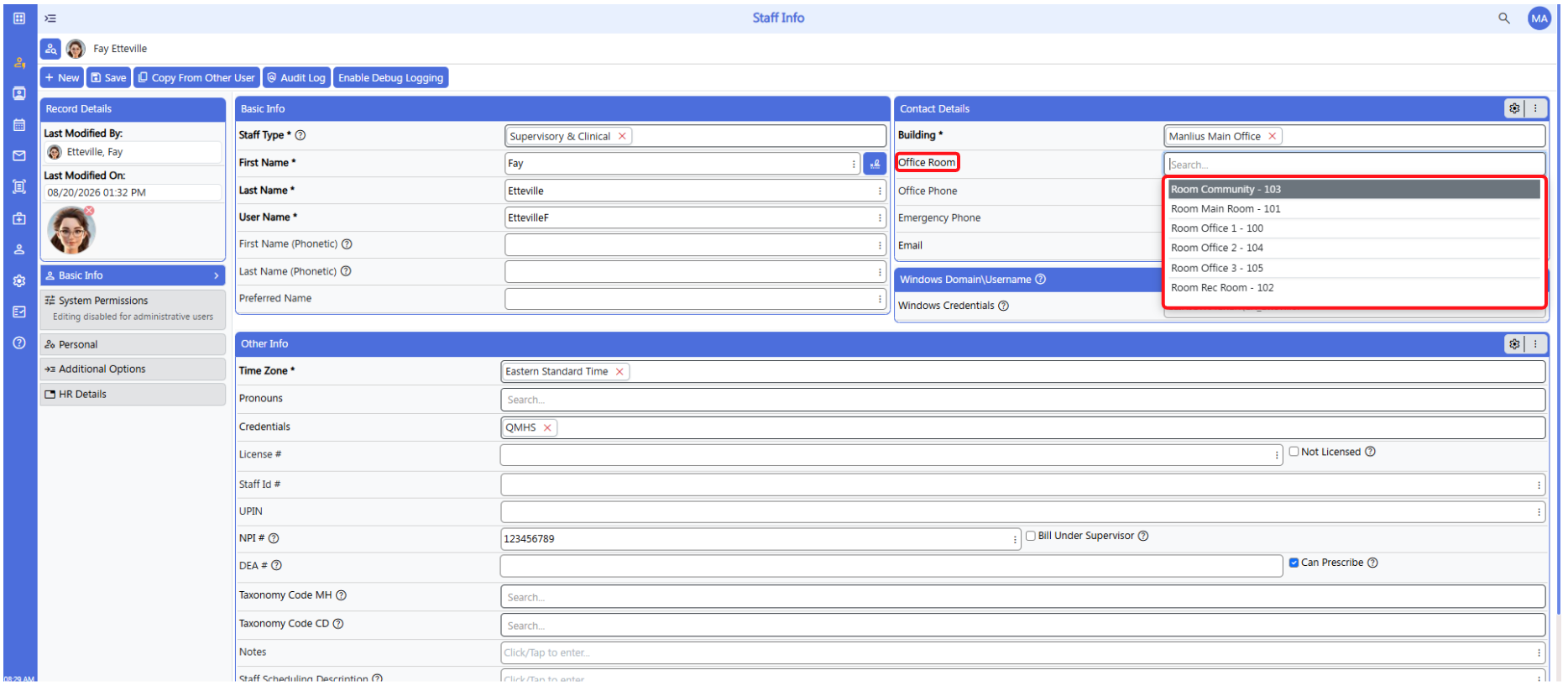The image size is (1568, 686).
Task: Click the License # input field
Action: 891,454
